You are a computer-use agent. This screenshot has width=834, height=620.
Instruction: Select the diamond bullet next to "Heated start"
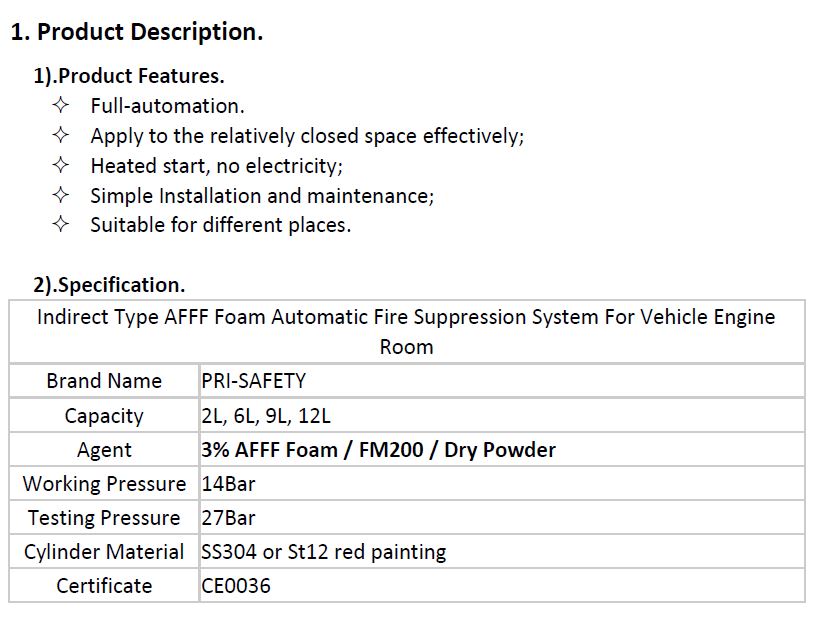(61, 165)
